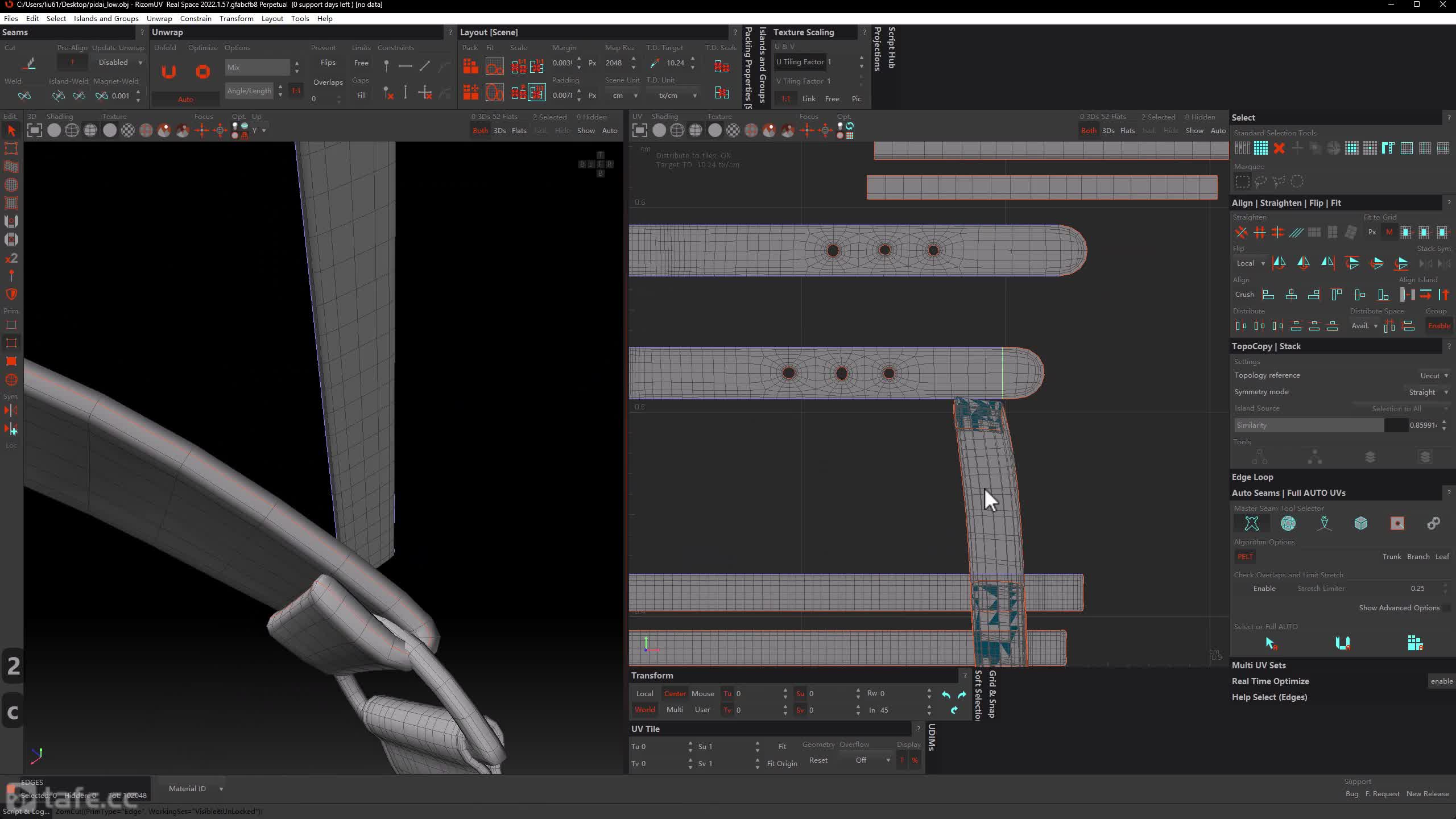Open the Files menu
The width and height of the screenshot is (1456, 819).
click(11, 19)
